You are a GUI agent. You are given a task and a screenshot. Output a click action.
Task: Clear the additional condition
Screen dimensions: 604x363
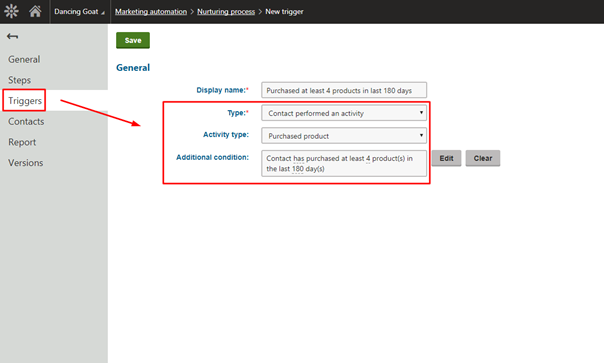(483, 158)
